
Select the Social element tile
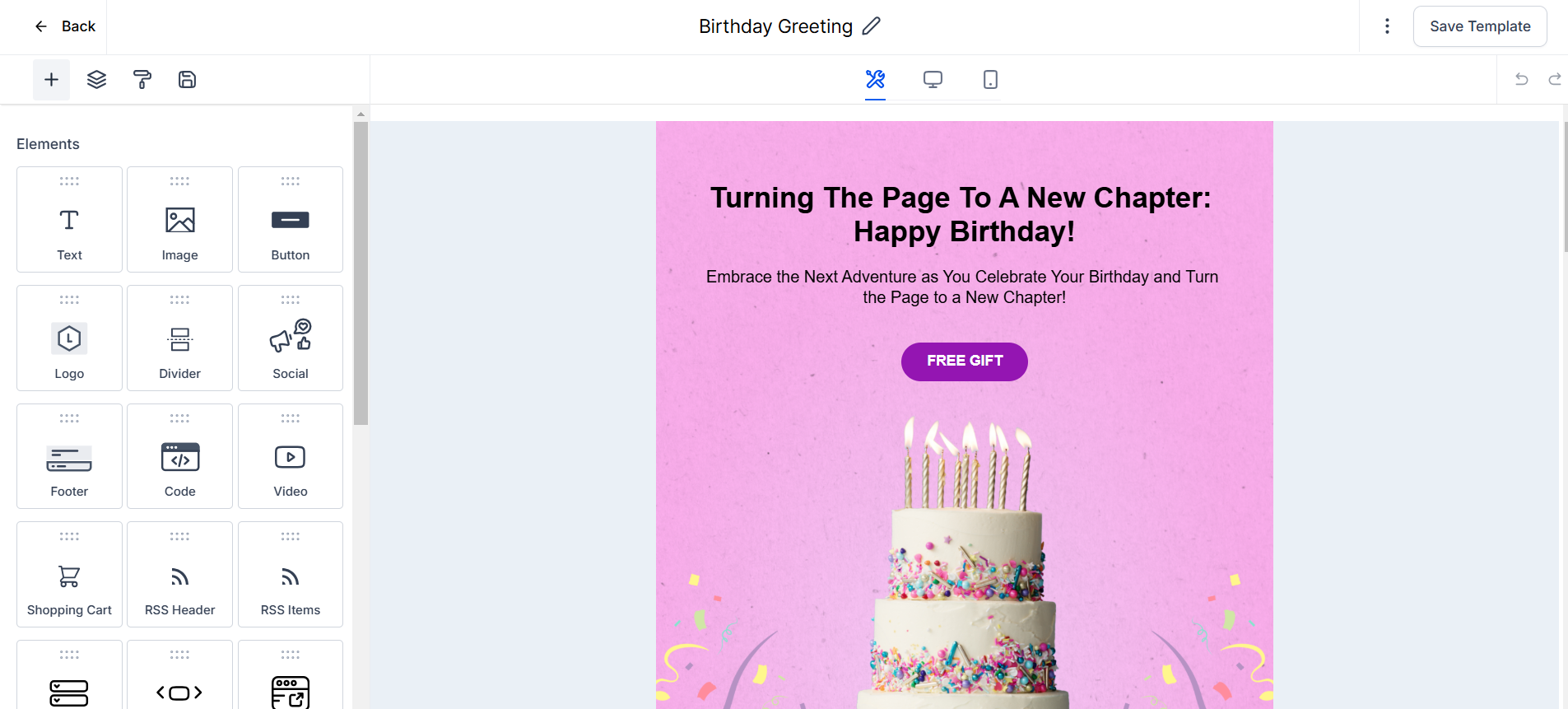tap(291, 338)
